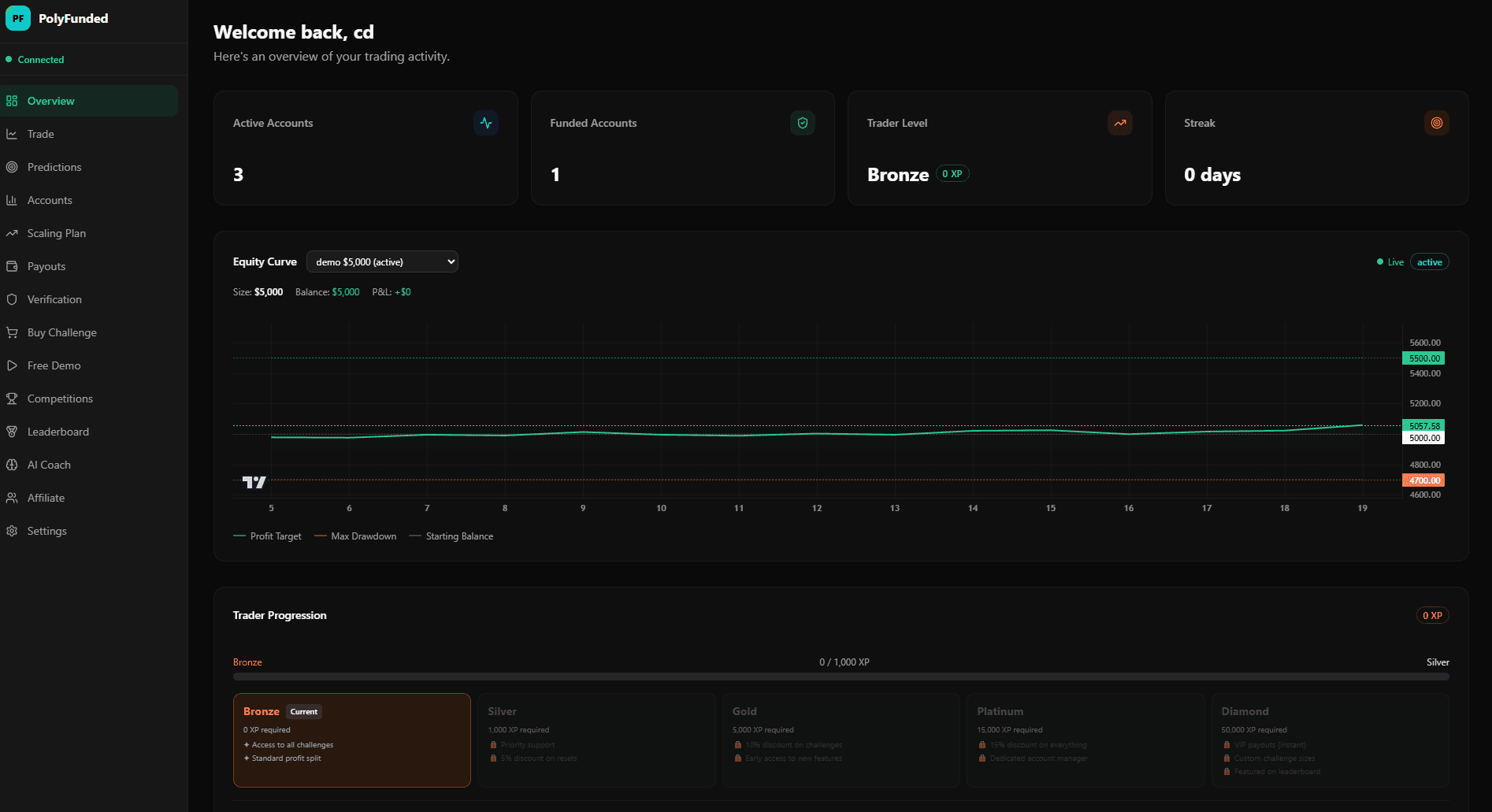Screen dimensions: 1492x812
Task: Switch to the Overview tab
Action: pos(50,101)
